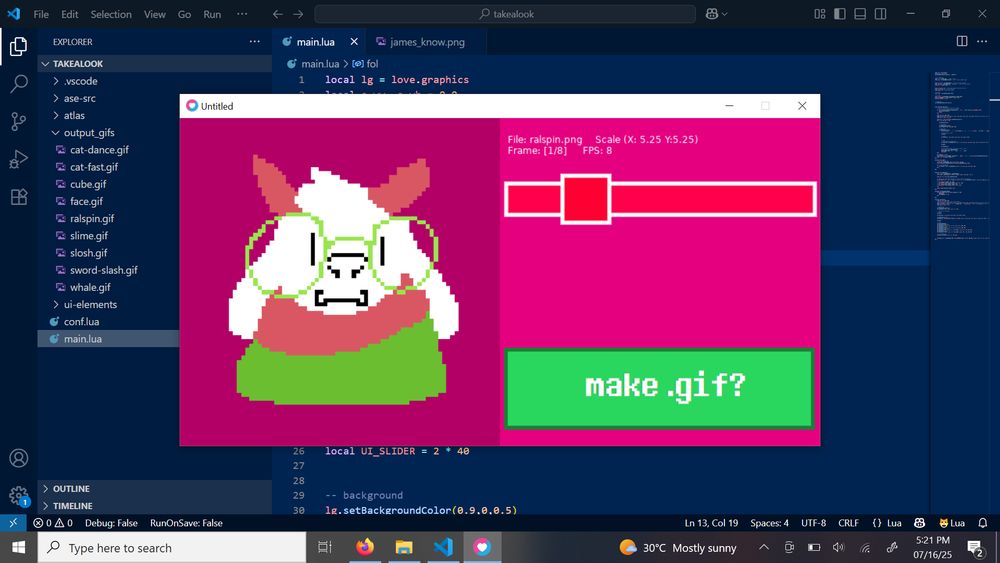Open the Copilot chat icon in title bar
The height and width of the screenshot is (563, 1000).
pyautogui.click(x=712, y=14)
